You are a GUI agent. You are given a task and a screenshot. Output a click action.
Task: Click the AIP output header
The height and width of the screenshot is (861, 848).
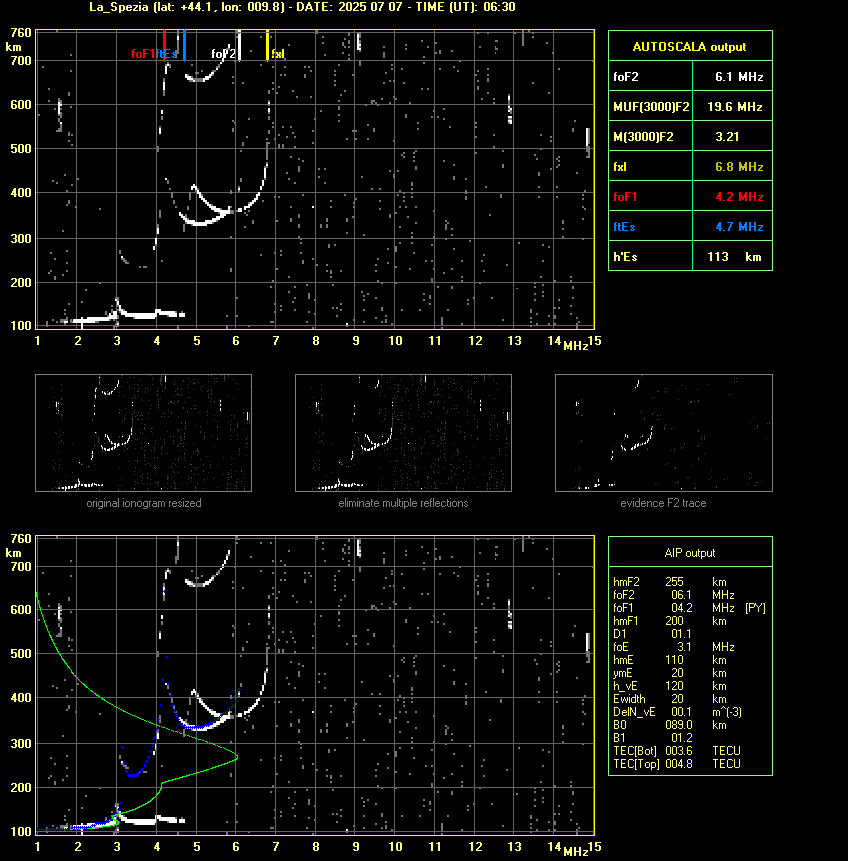(x=690, y=552)
